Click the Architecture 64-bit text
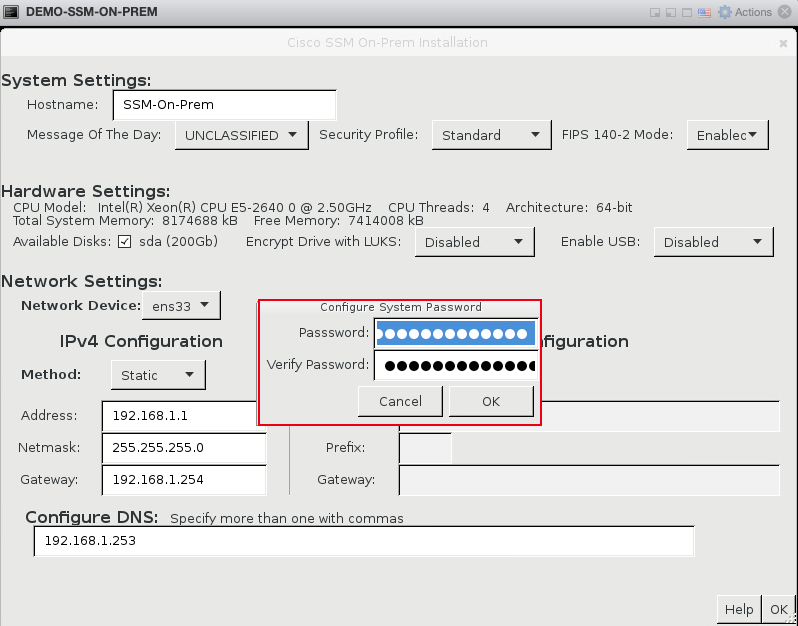The image size is (798, 626). pyautogui.click(x=569, y=208)
